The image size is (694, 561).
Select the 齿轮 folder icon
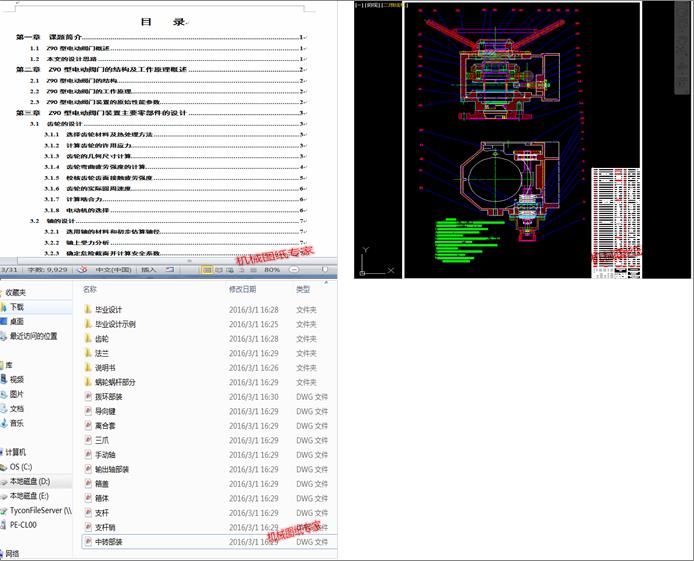88,338
